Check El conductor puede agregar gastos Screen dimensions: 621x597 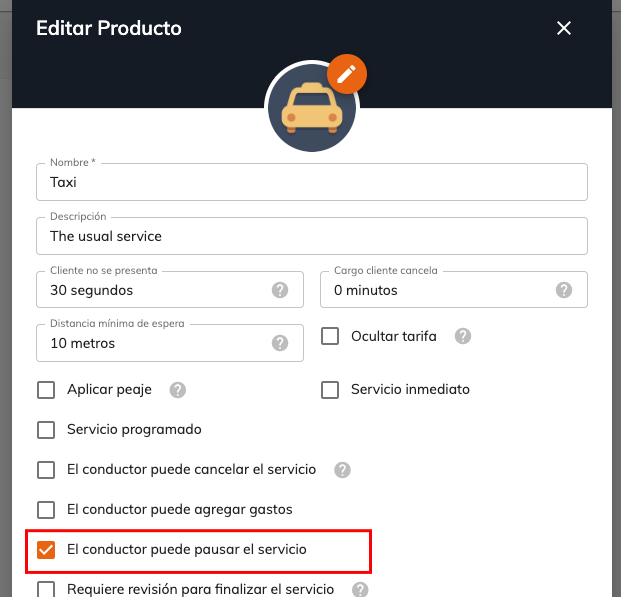(x=46, y=510)
